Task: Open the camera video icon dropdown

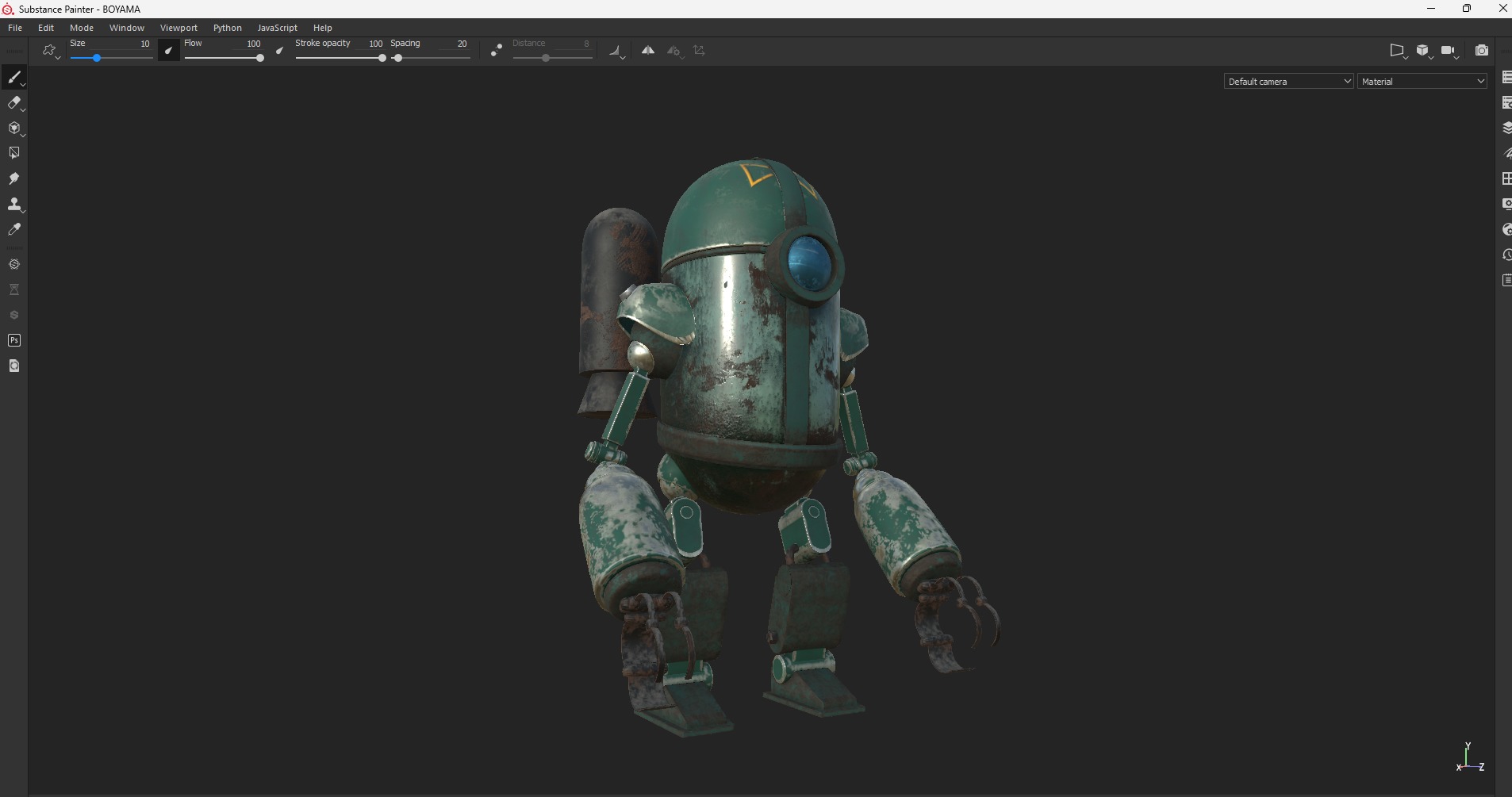Action: (x=1449, y=51)
